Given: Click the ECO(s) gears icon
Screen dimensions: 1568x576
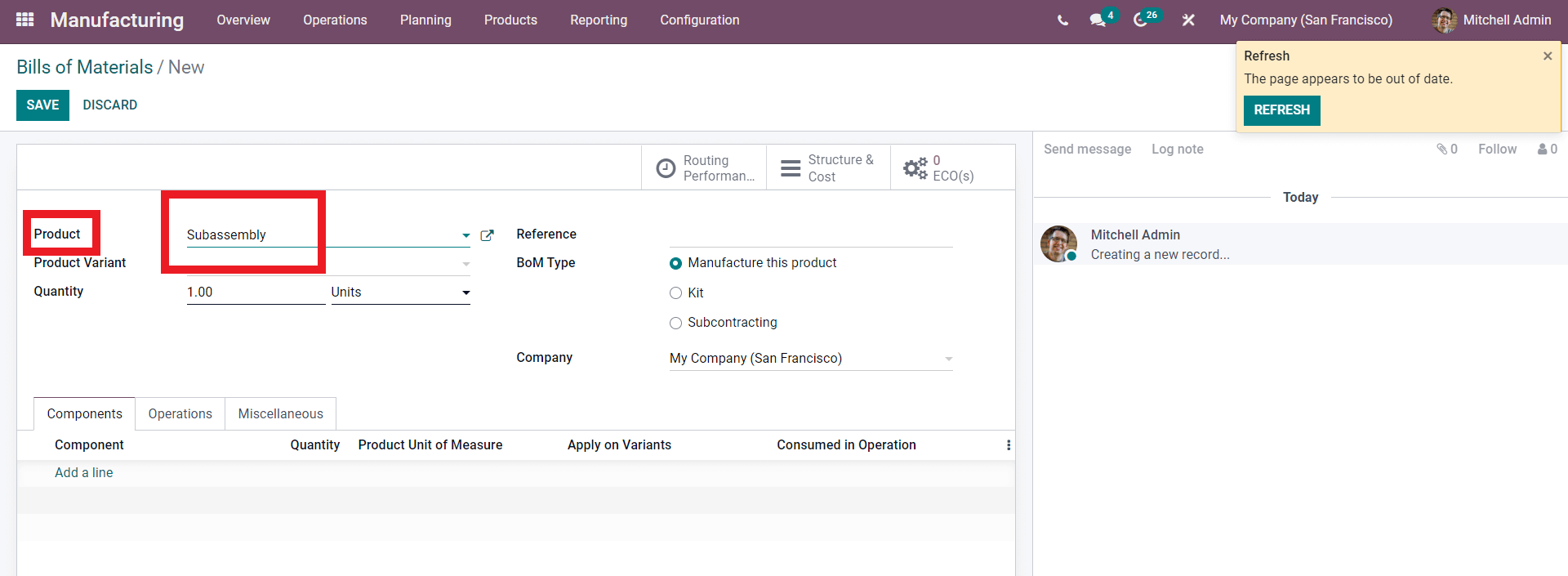Looking at the screenshot, I should point(915,168).
